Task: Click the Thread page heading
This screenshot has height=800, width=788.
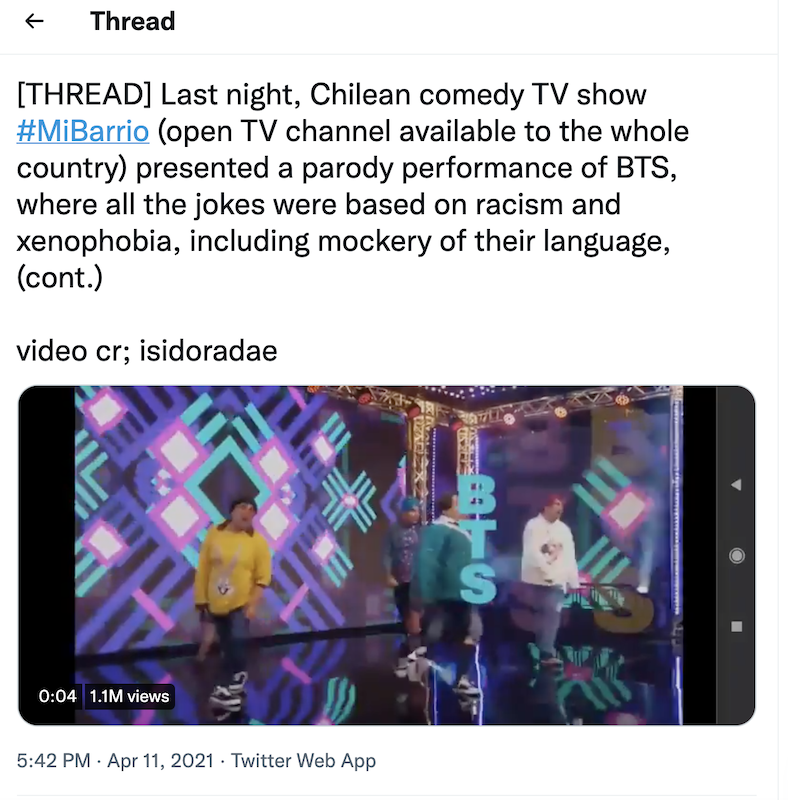Action: pyautogui.click(x=132, y=21)
